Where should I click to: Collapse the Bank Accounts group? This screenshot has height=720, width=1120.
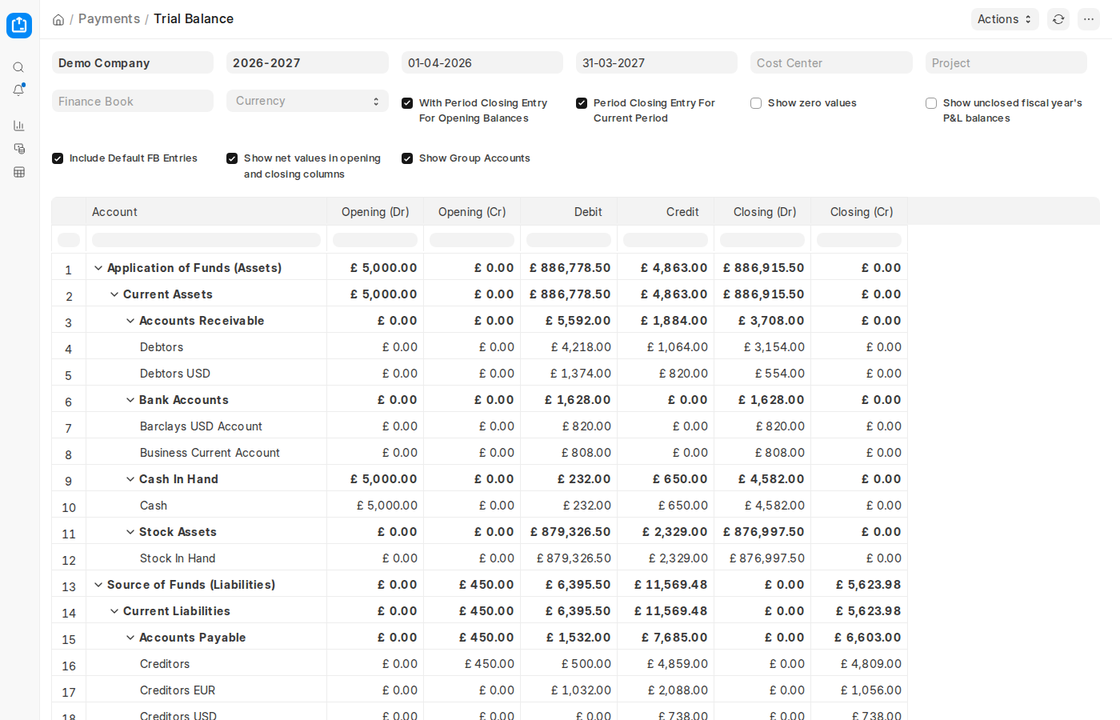[130, 400]
